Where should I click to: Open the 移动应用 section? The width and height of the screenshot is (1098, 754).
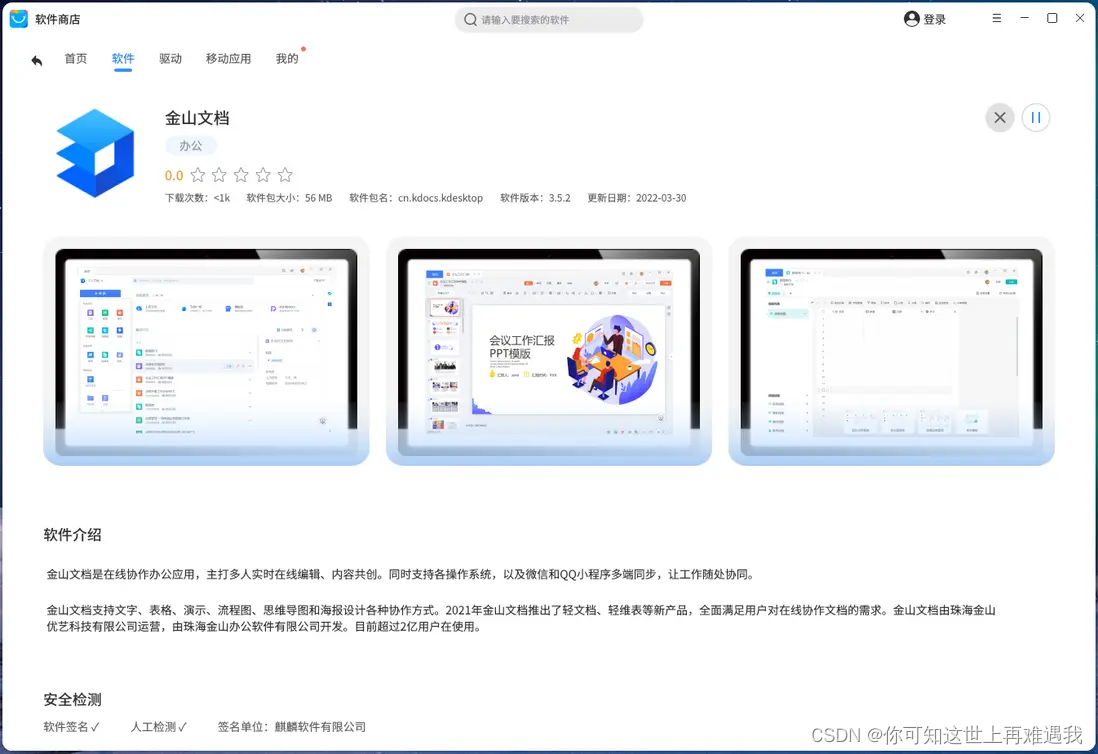[x=228, y=59]
